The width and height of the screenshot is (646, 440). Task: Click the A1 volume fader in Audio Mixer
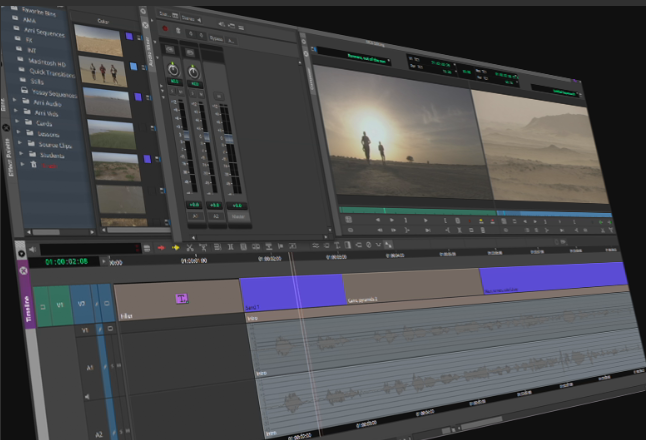pos(186,136)
